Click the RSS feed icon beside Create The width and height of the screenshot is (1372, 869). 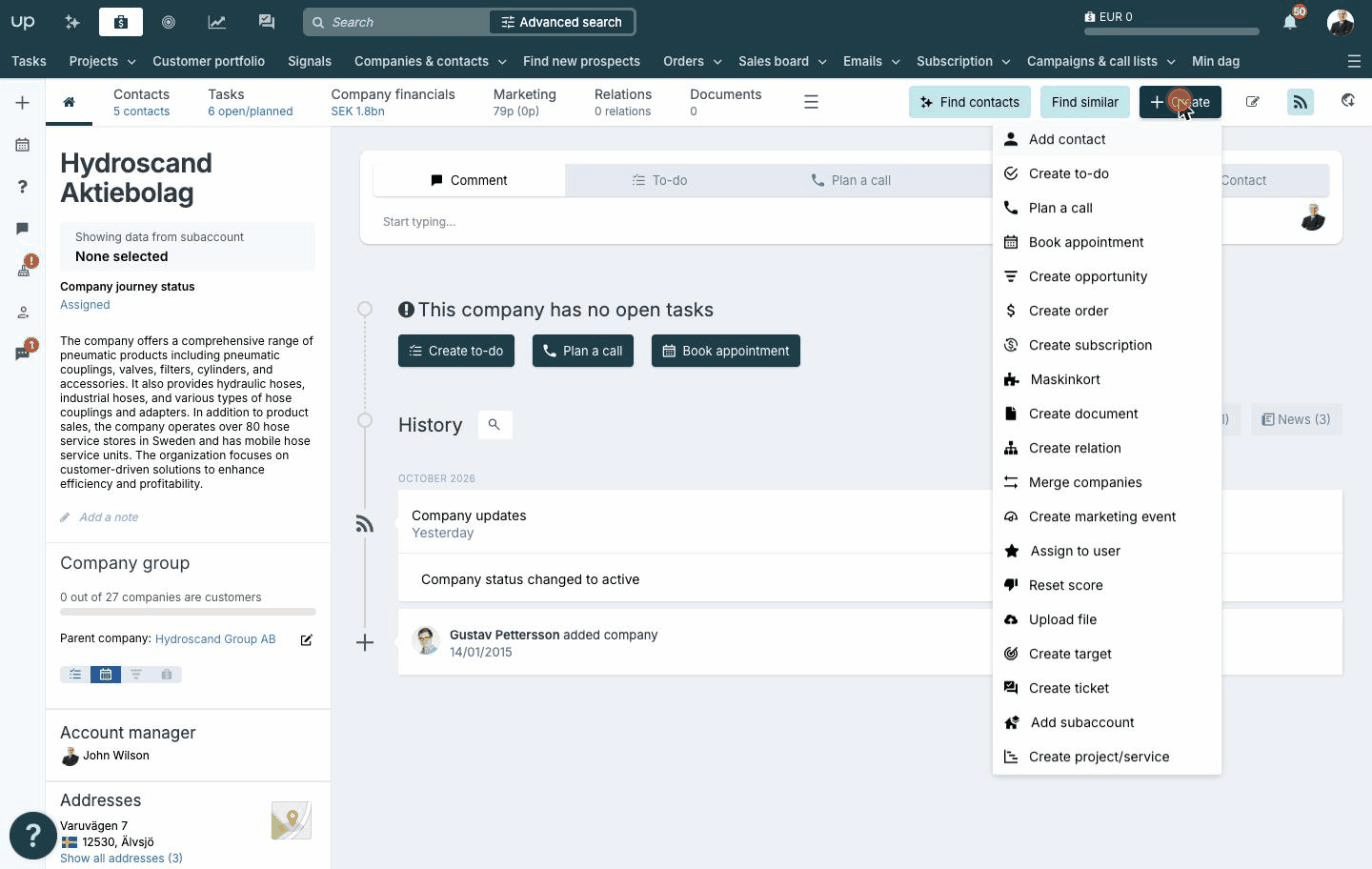click(1300, 102)
